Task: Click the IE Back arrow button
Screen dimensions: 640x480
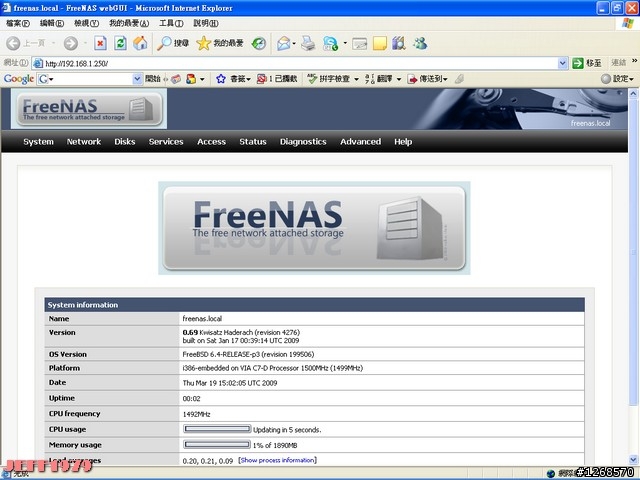Action: click(13, 43)
